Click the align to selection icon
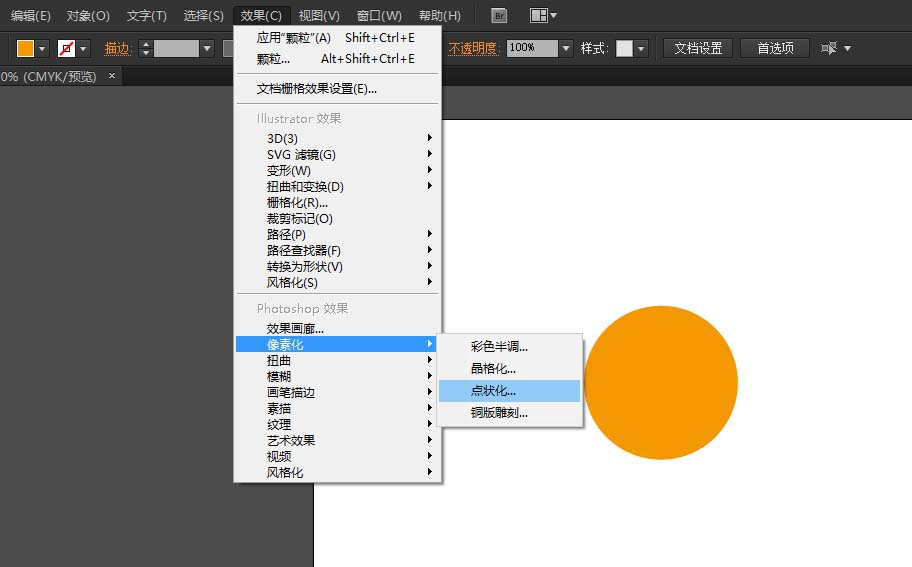Viewport: 912px width, 567px height. tap(828, 48)
